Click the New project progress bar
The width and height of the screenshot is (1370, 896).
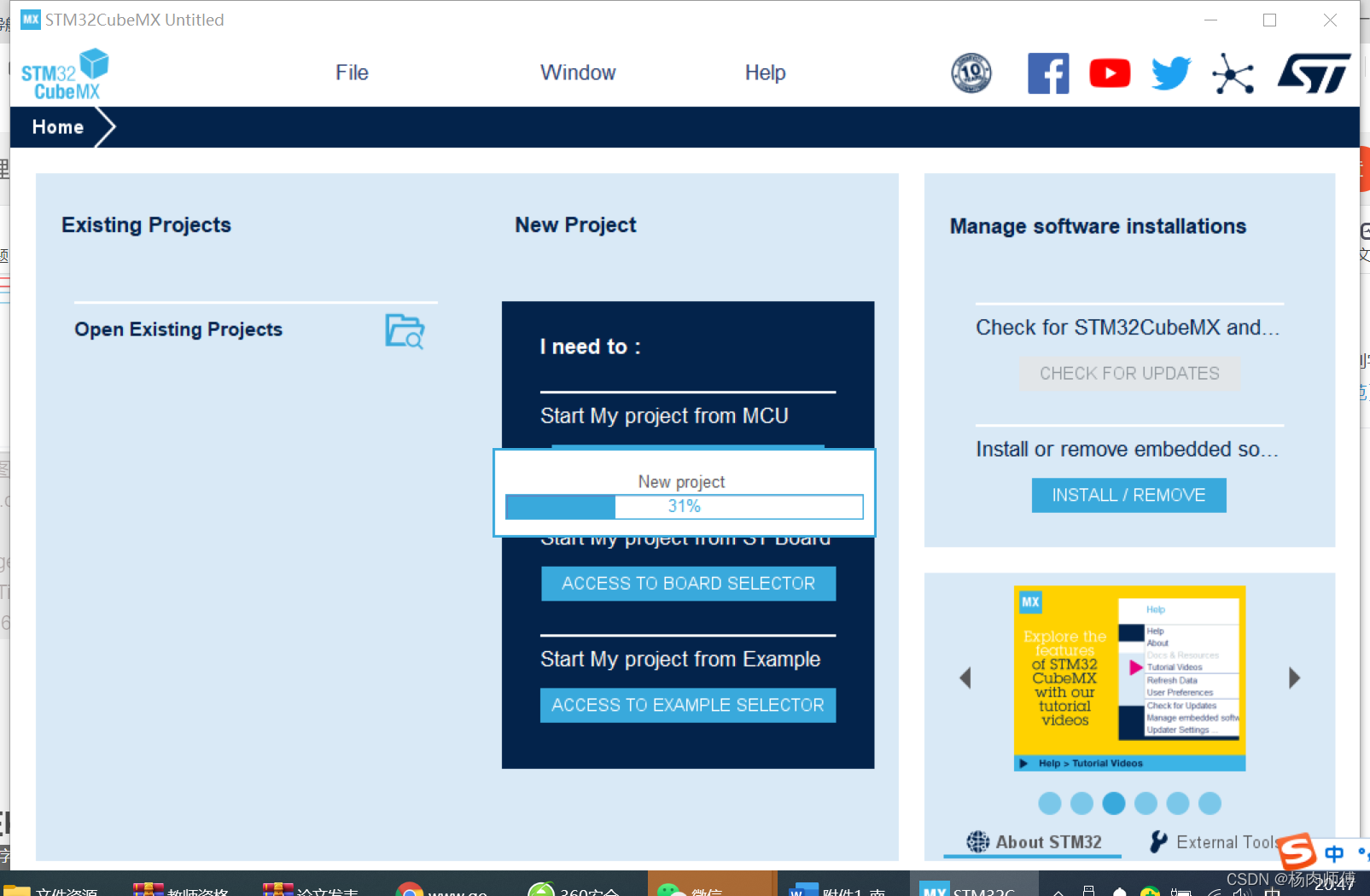(685, 507)
